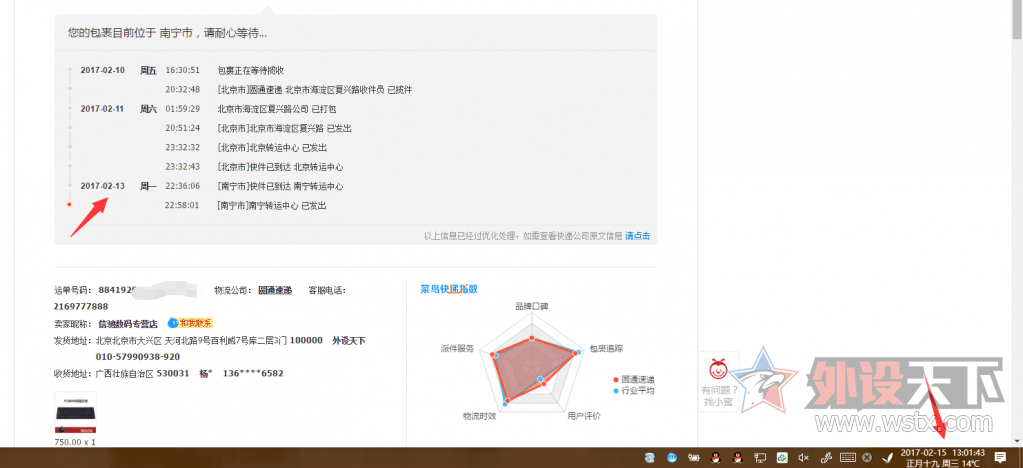Open the touch keyboard tray icon
Screen dimensions: 1023x468
(847, 458)
